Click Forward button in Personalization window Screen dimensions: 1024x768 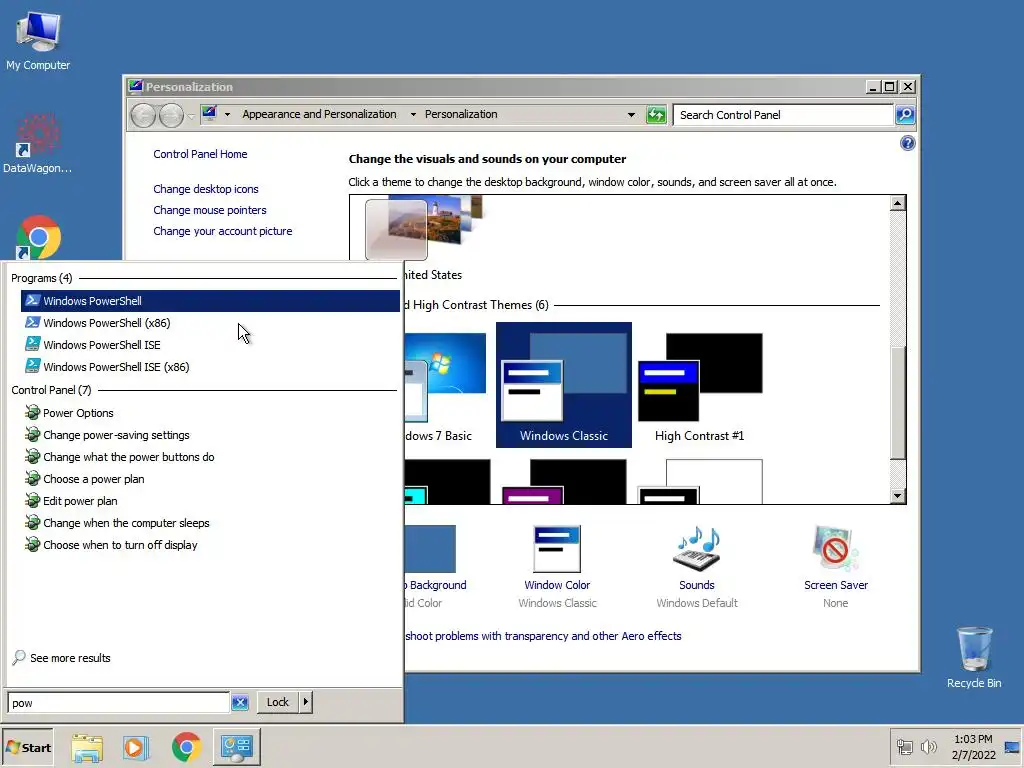point(171,116)
